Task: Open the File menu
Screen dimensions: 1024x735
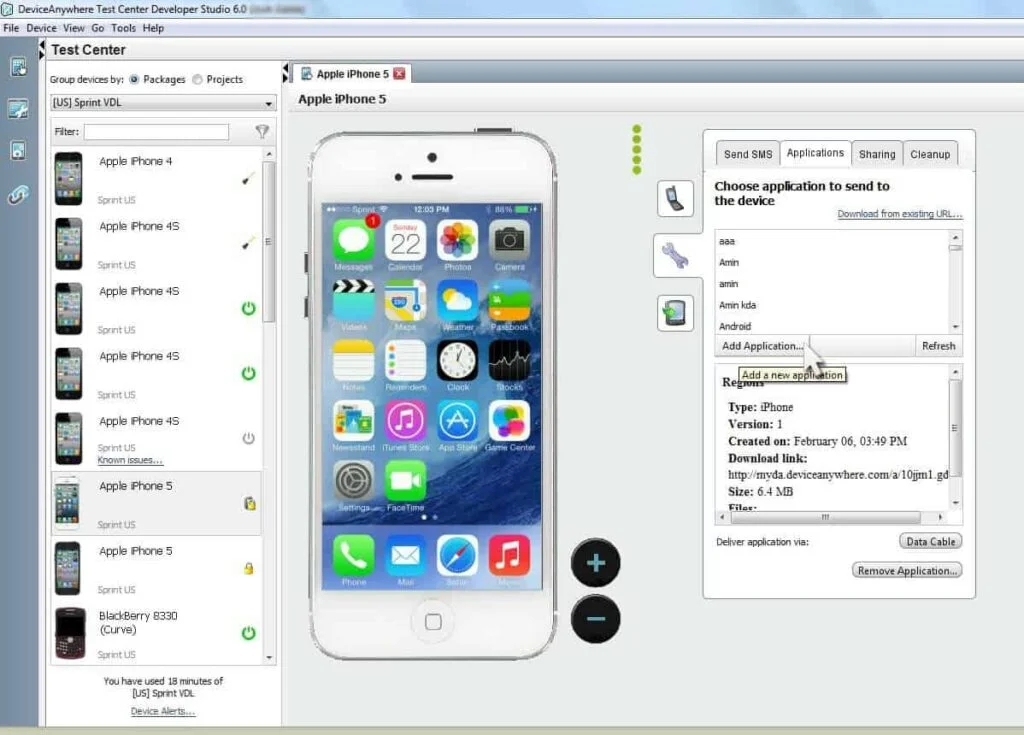Action: tap(11, 28)
